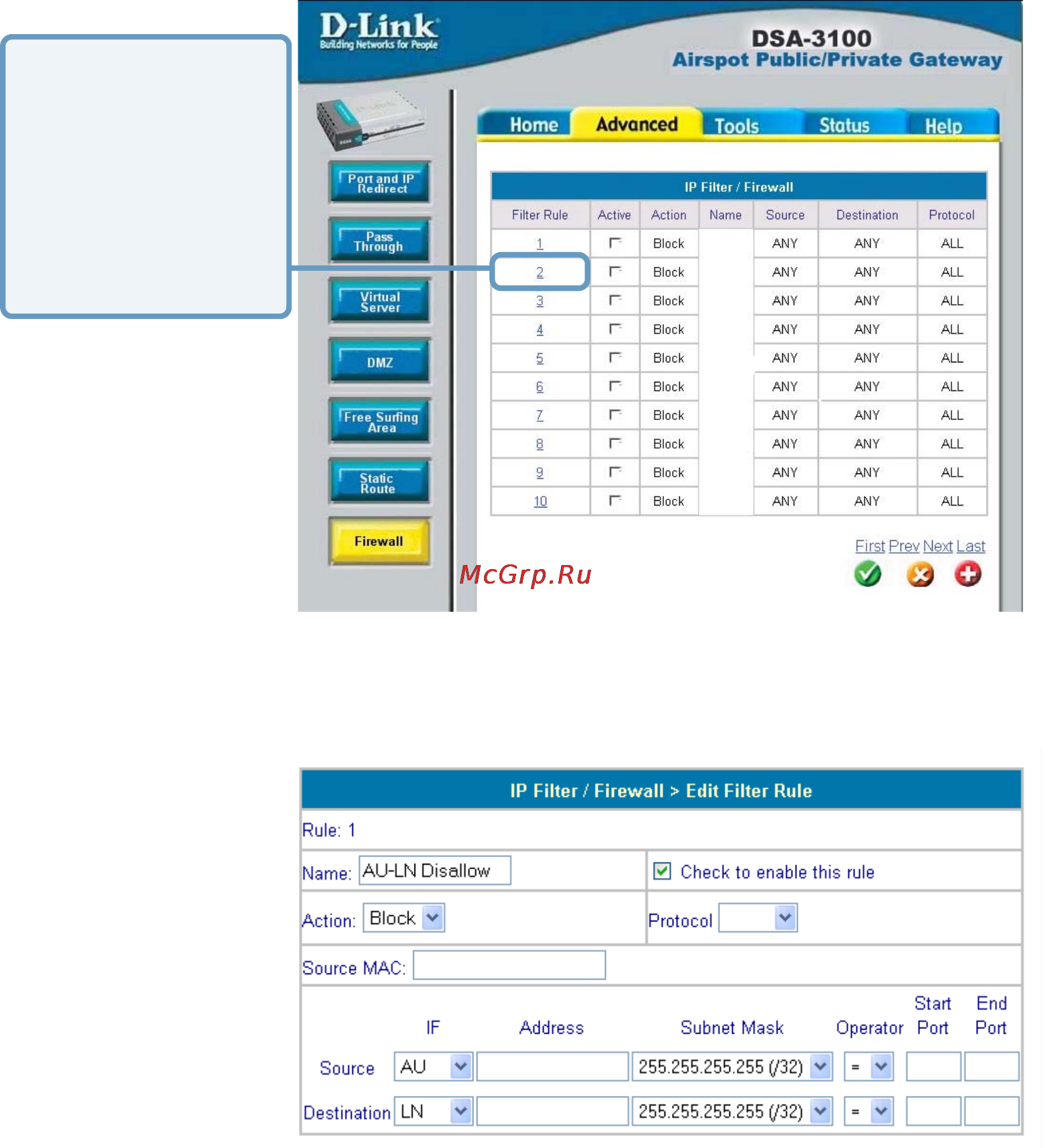This screenshot has height=1148, width=1043.
Task: Open the Port and IP Redirect page
Action: (380, 183)
